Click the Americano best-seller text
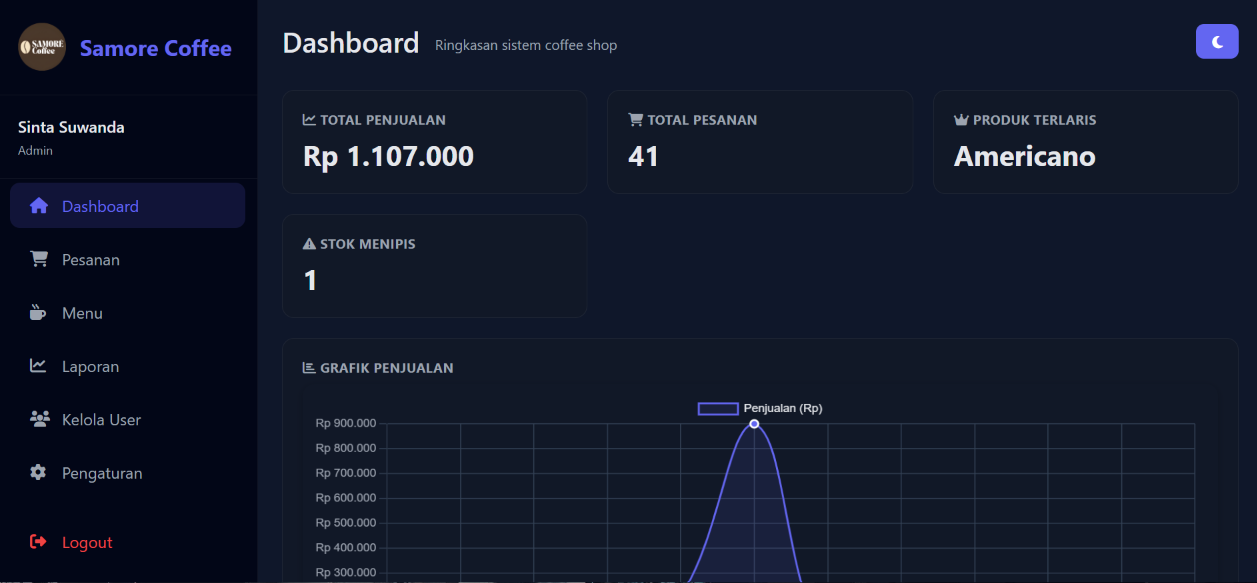Screen dimensions: 1257x583 (x=1024, y=156)
